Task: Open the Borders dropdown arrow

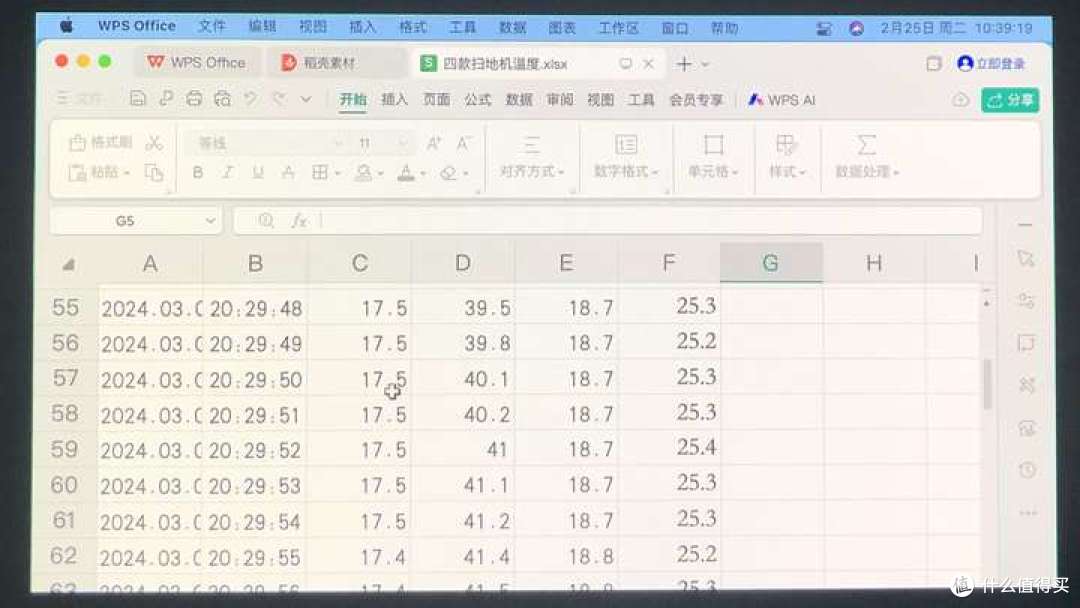Action: pyautogui.click(x=338, y=174)
